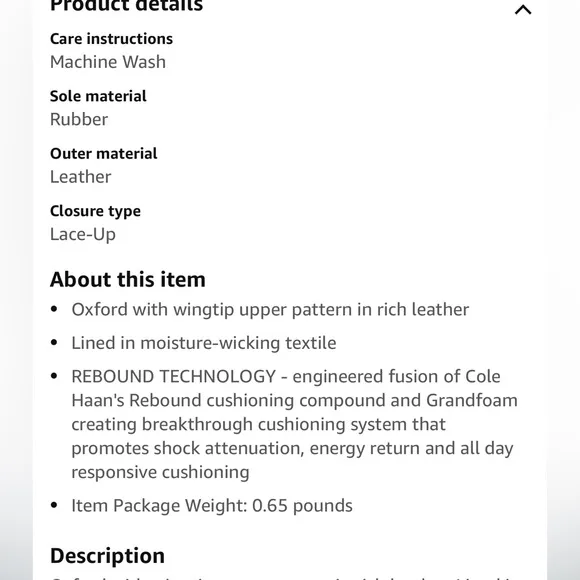The width and height of the screenshot is (580, 580).
Task: Click the moisture-wicking textile bullet
Action: point(204,343)
